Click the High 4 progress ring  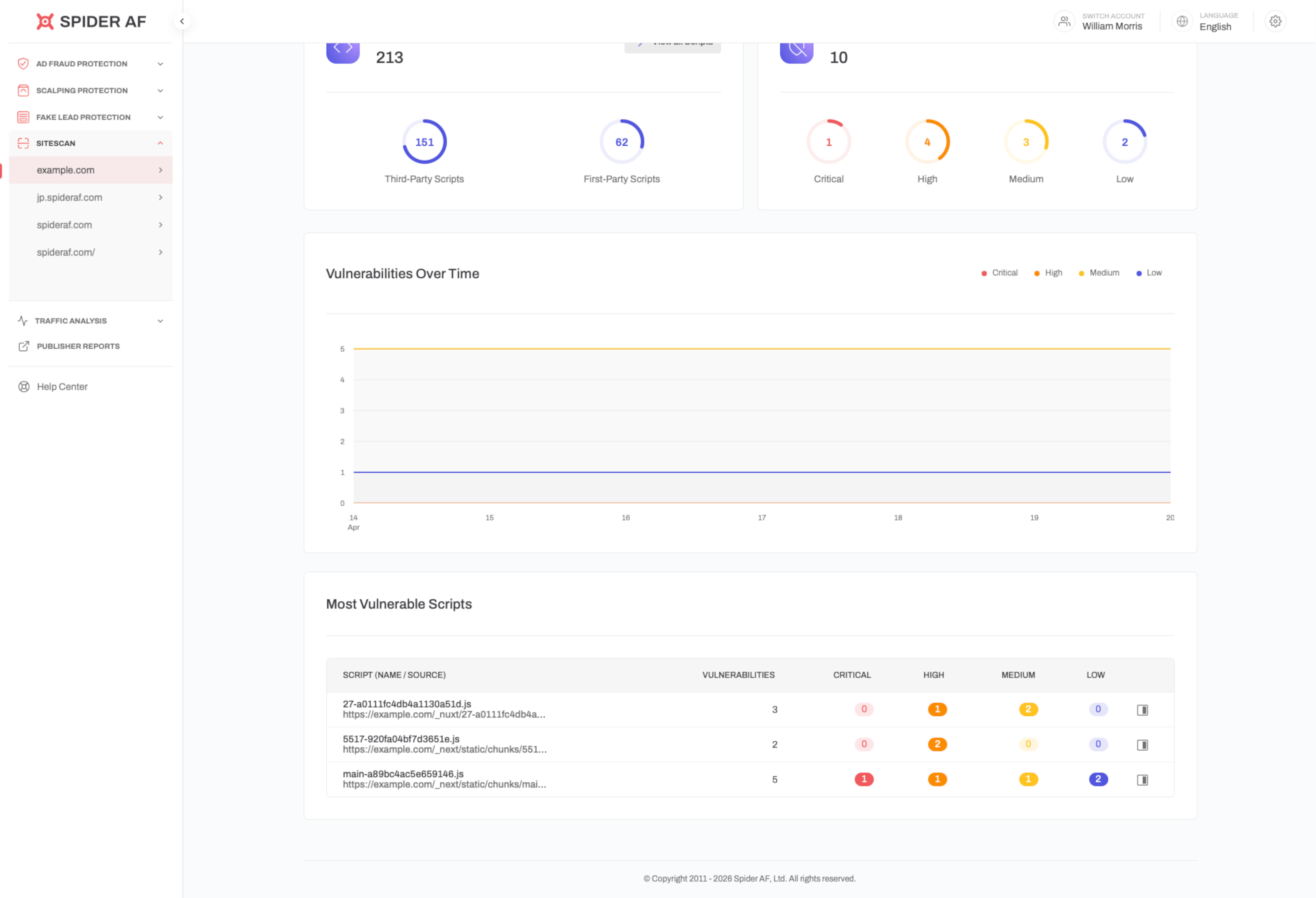[x=928, y=142]
